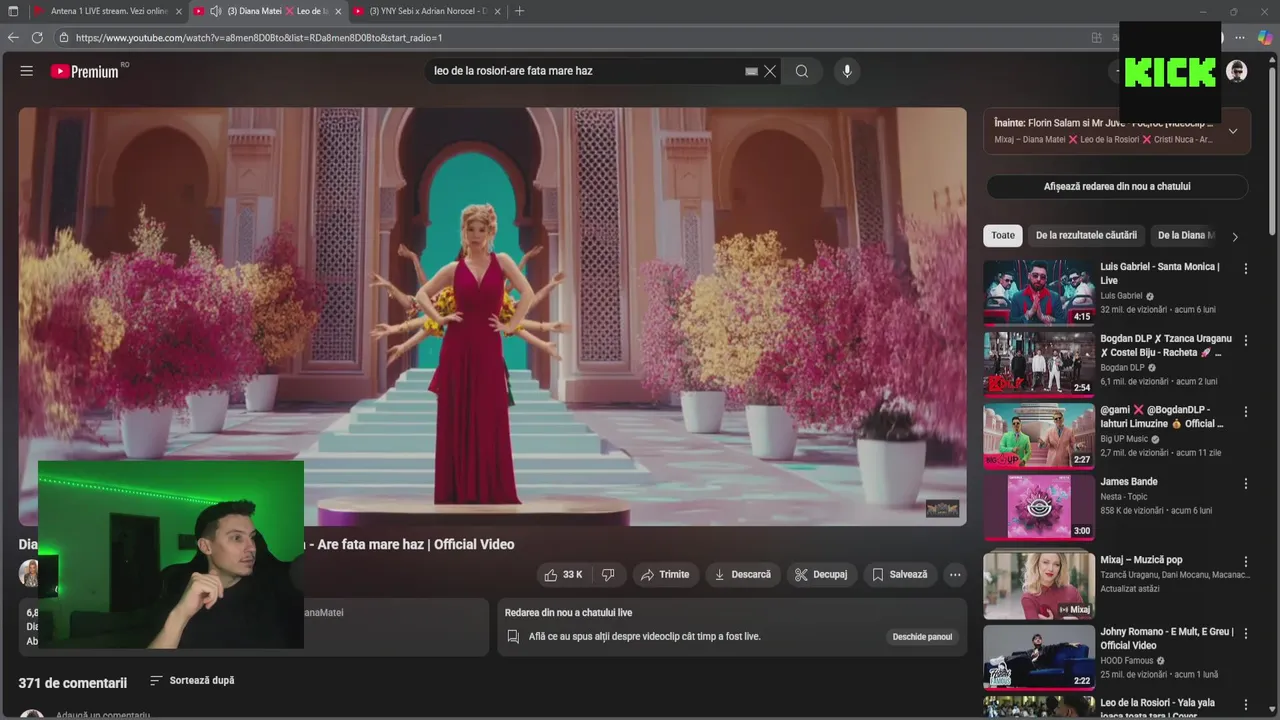Click the channel watermark in video corner
The height and width of the screenshot is (720, 1280).
pos(942,509)
